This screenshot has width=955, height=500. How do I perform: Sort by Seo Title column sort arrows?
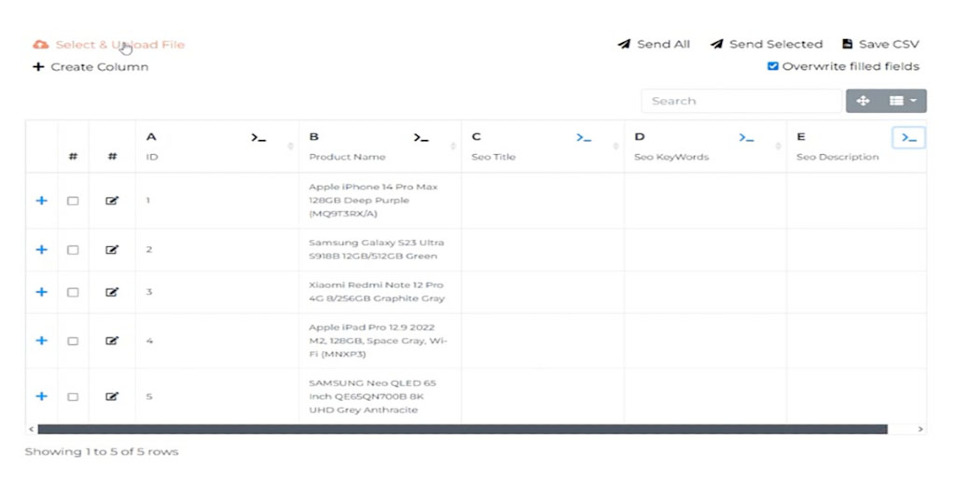[x=616, y=146]
